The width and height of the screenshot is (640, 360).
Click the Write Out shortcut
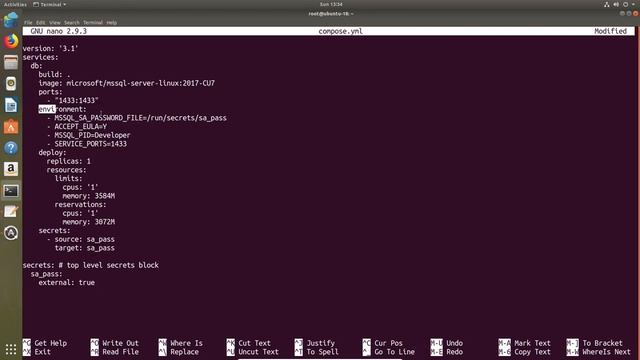115,343
